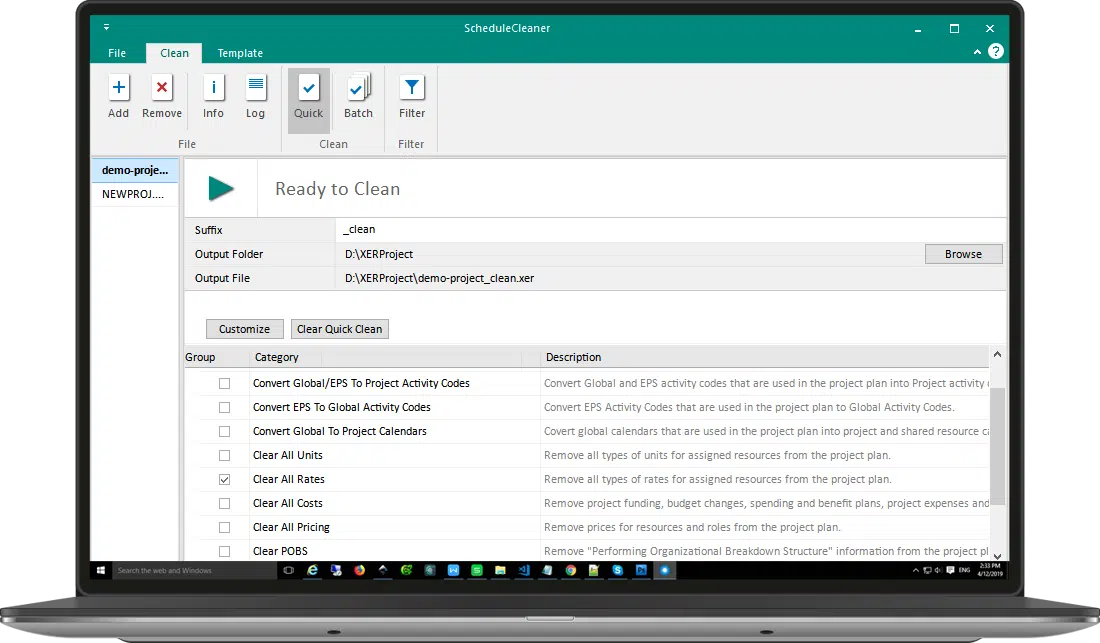Click the Filter icon in the ribbon
The image size is (1100, 643).
coord(411,95)
